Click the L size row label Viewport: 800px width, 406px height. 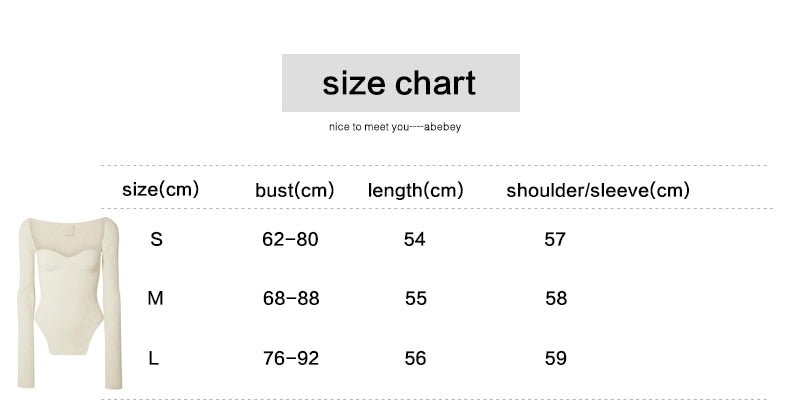click(x=154, y=358)
